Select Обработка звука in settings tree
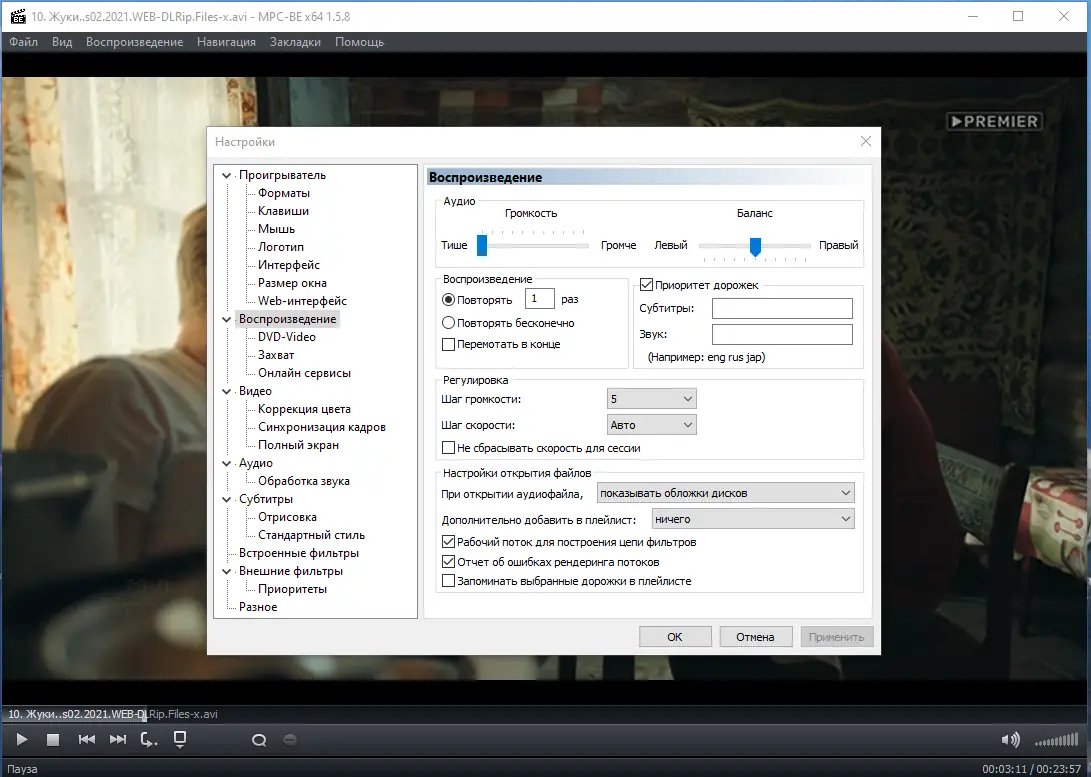 pyautogui.click(x=303, y=481)
